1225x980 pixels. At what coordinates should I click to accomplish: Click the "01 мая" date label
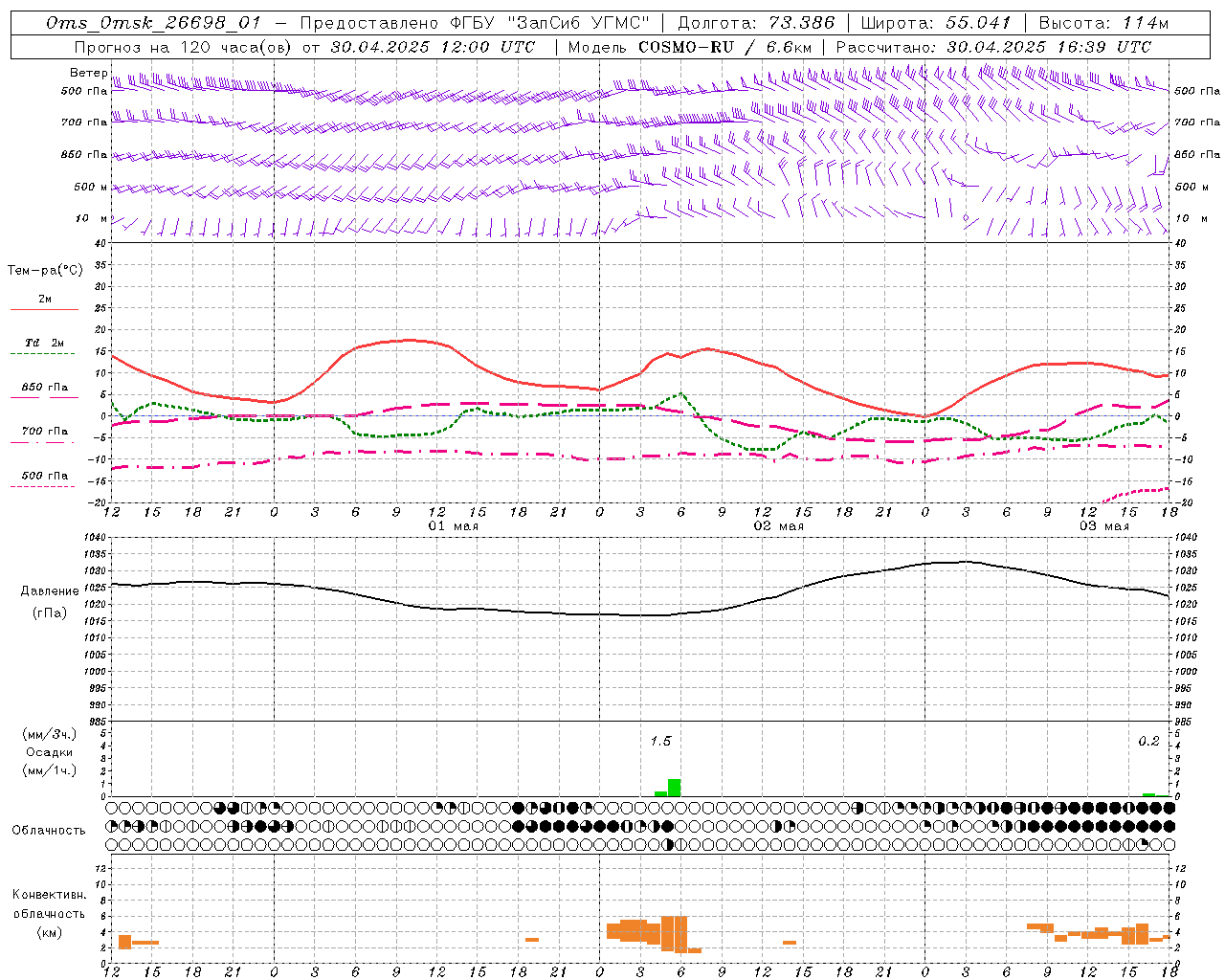pyautogui.click(x=454, y=526)
